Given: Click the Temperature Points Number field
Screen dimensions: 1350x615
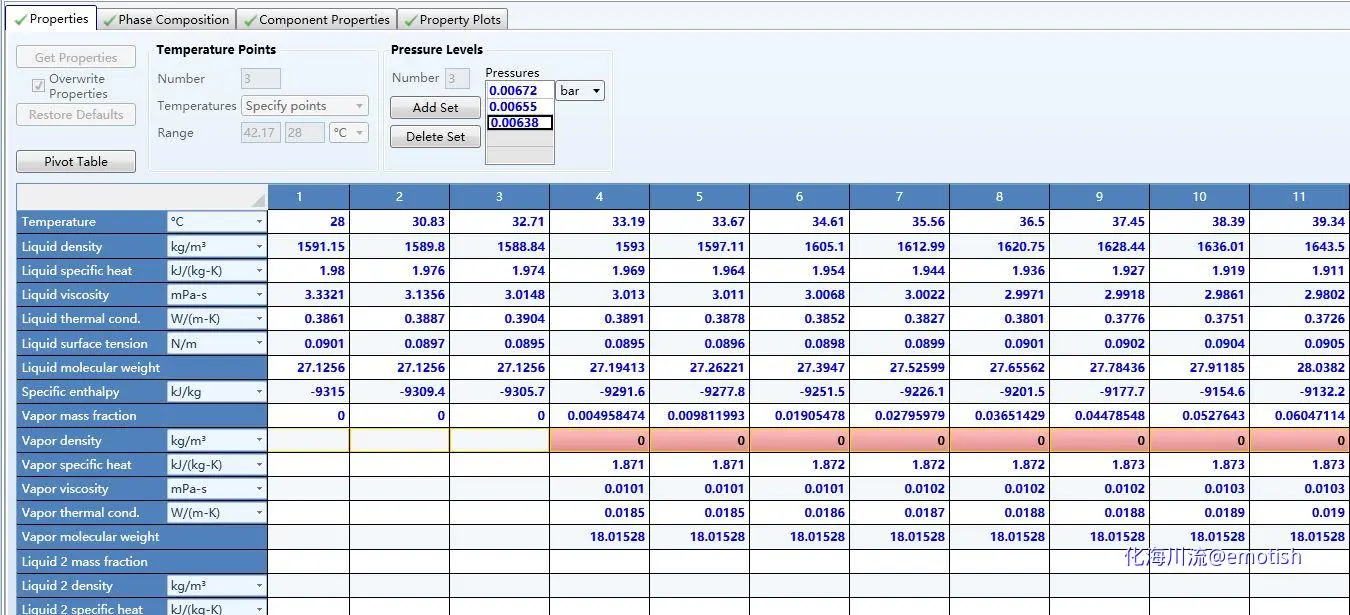Looking at the screenshot, I should (x=261, y=78).
